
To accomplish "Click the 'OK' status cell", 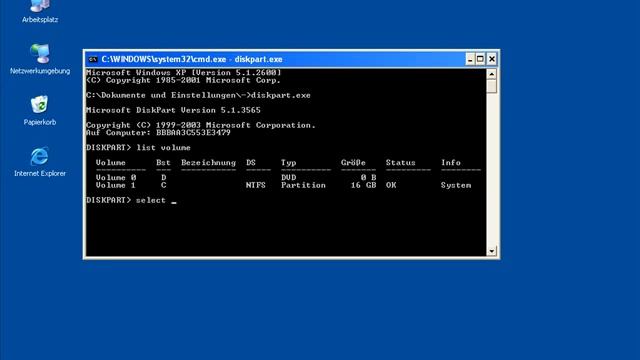I will 391,185.
